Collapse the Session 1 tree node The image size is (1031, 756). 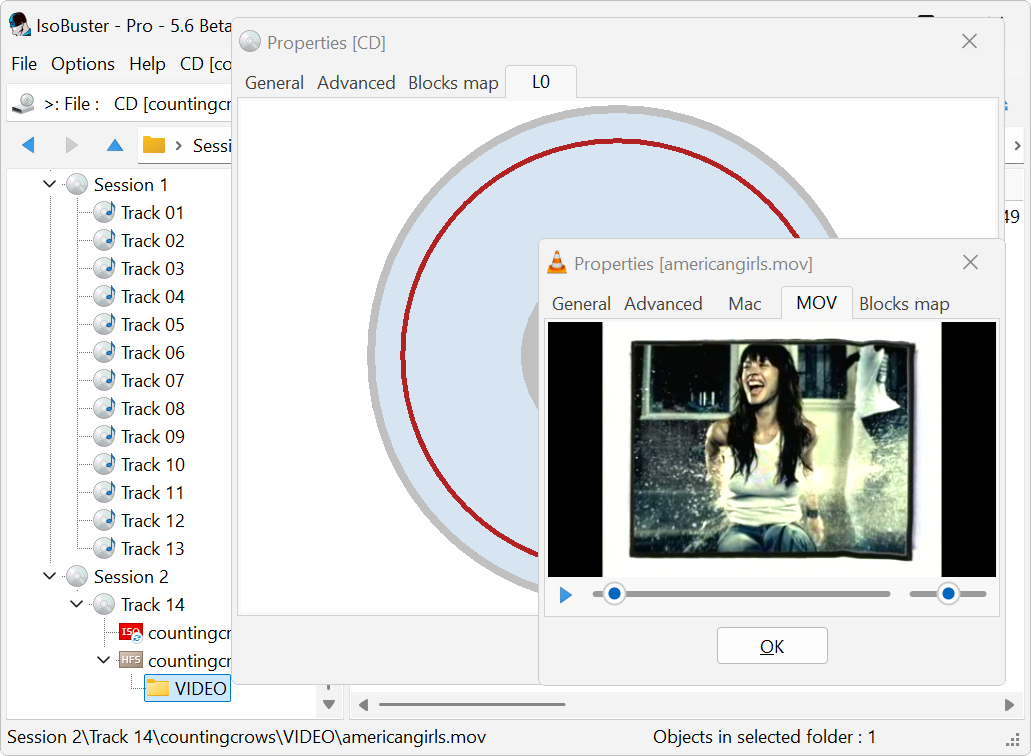49,184
